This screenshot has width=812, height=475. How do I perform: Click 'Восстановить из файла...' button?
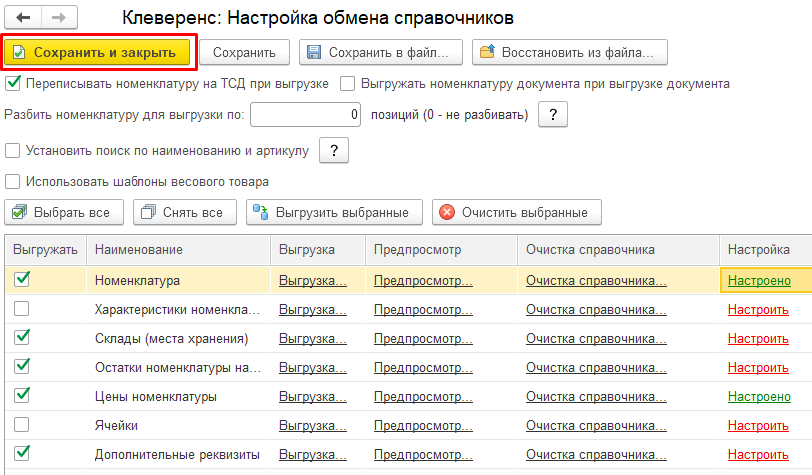[x=570, y=52]
